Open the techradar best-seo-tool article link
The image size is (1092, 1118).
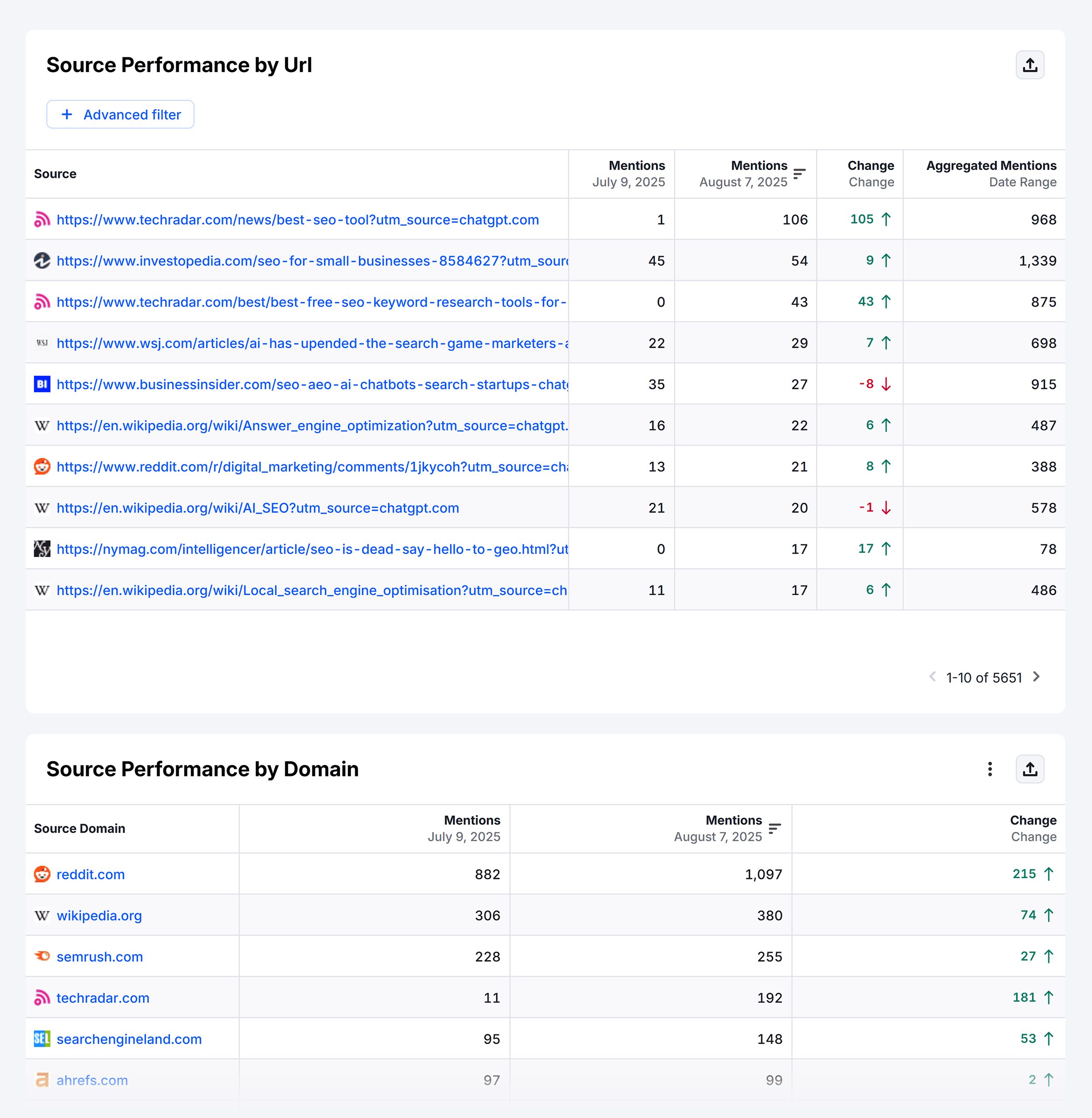297,219
